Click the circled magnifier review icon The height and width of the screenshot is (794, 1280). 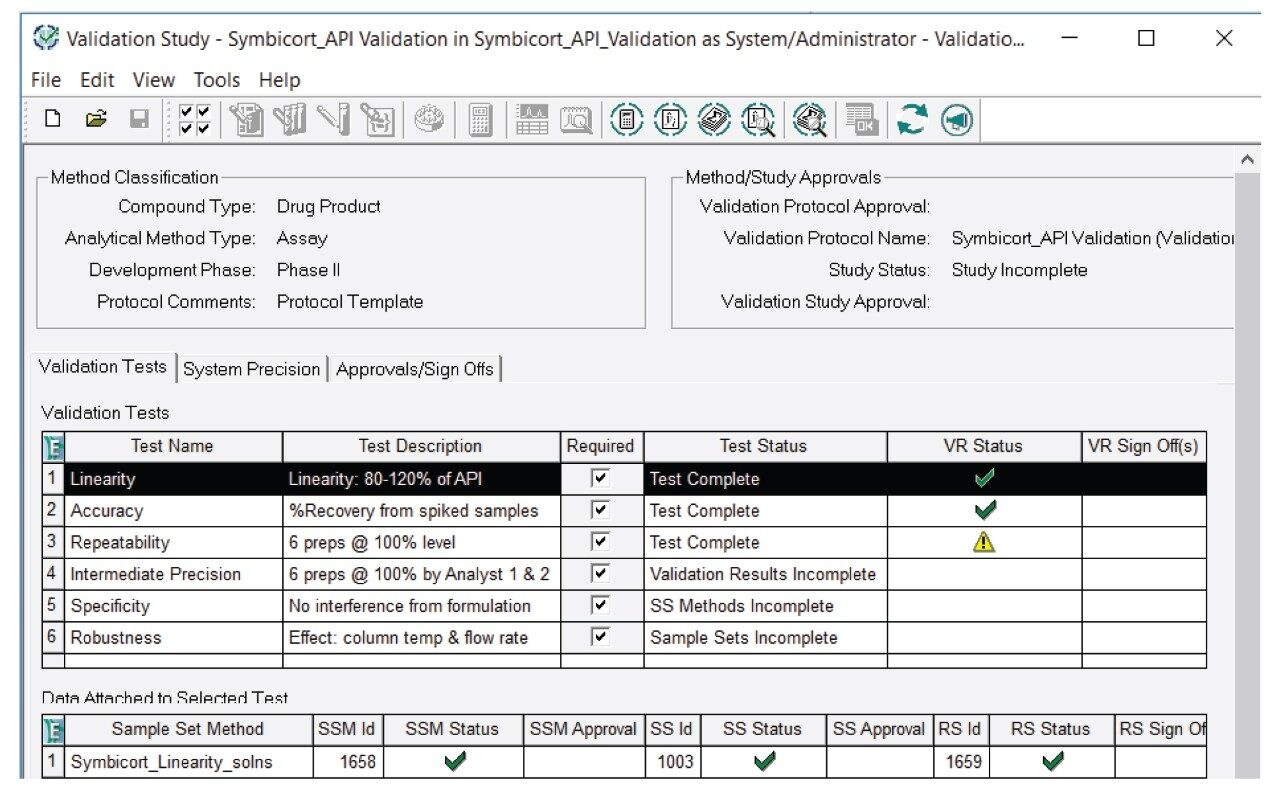[810, 119]
